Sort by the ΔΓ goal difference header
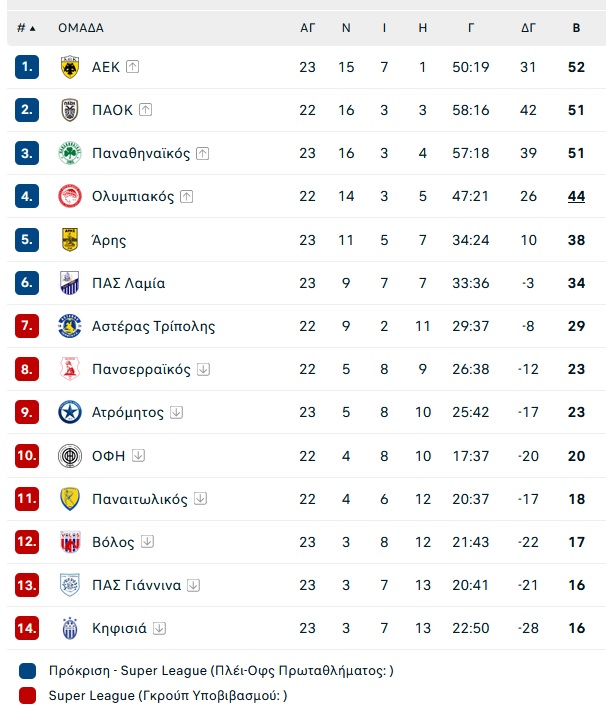This screenshot has width=606, height=724. 528,28
